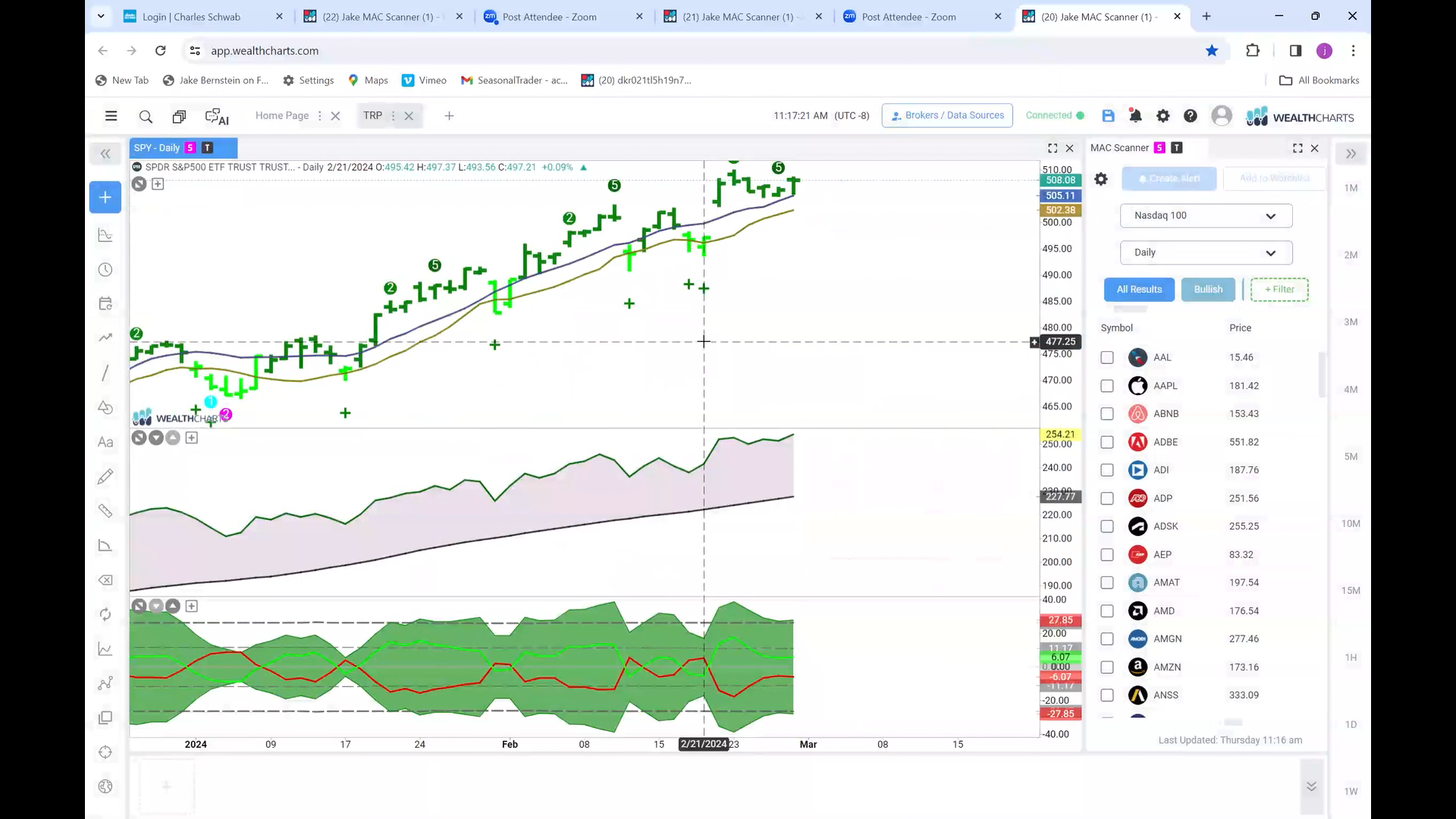
Task: Expand right sidebar with double chevron
Action: pyautogui.click(x=1351, y=154)
